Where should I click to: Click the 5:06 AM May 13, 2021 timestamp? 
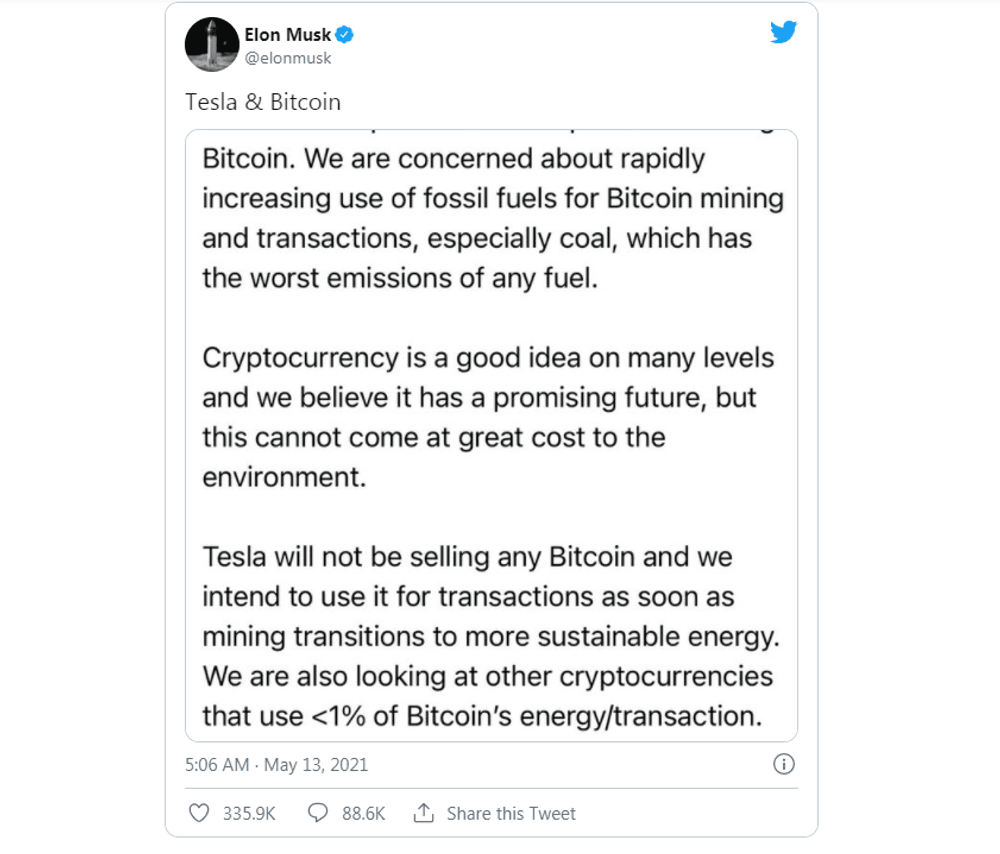click(277, 765)
